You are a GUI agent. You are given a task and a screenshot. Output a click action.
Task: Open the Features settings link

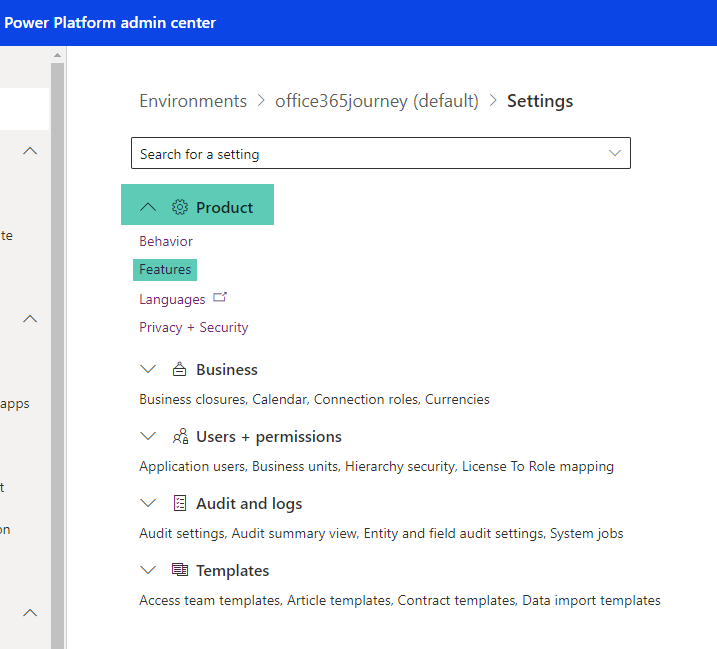(165, 269)
